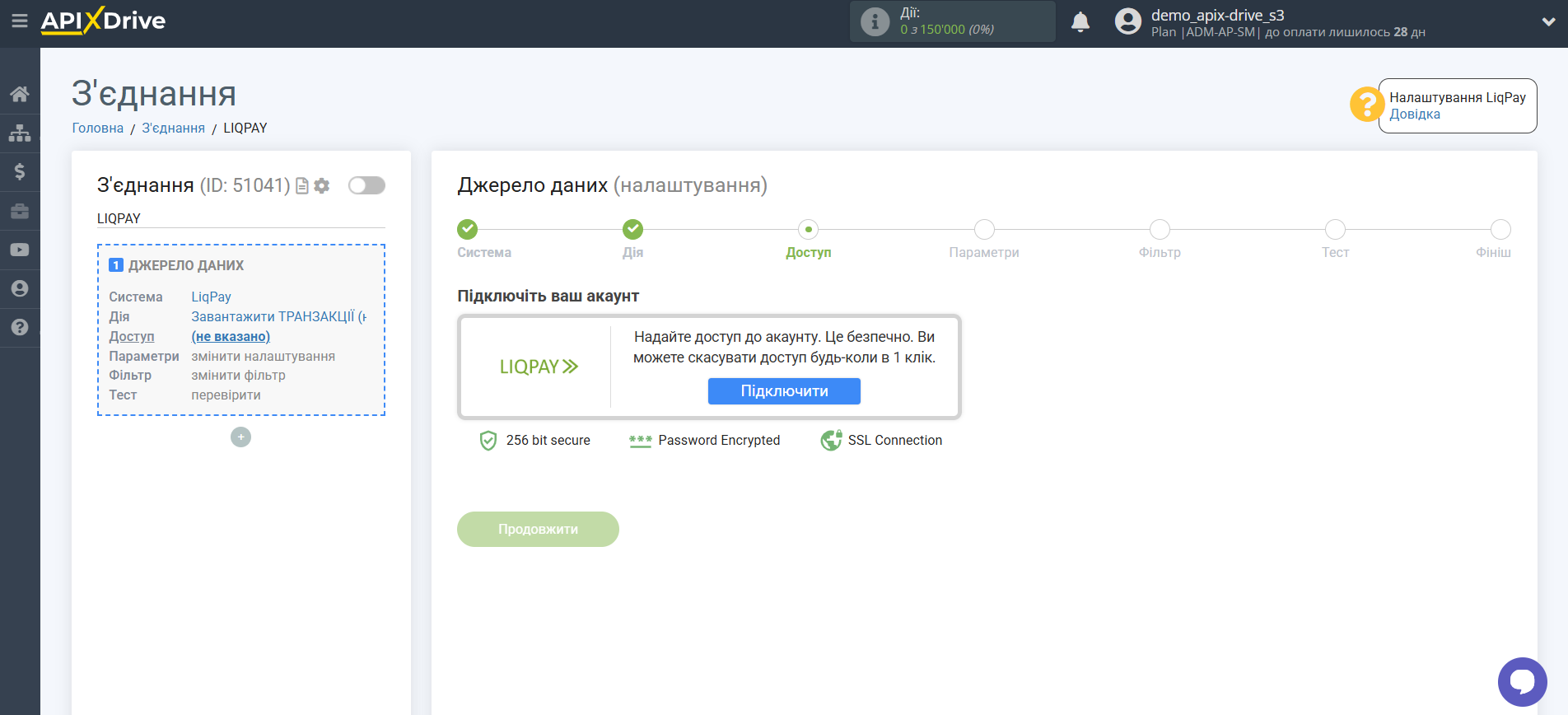This screenshot has height=715, width=1568.
Task: Click the ApiX-Drive logo
Action: (x=103, y=21)
